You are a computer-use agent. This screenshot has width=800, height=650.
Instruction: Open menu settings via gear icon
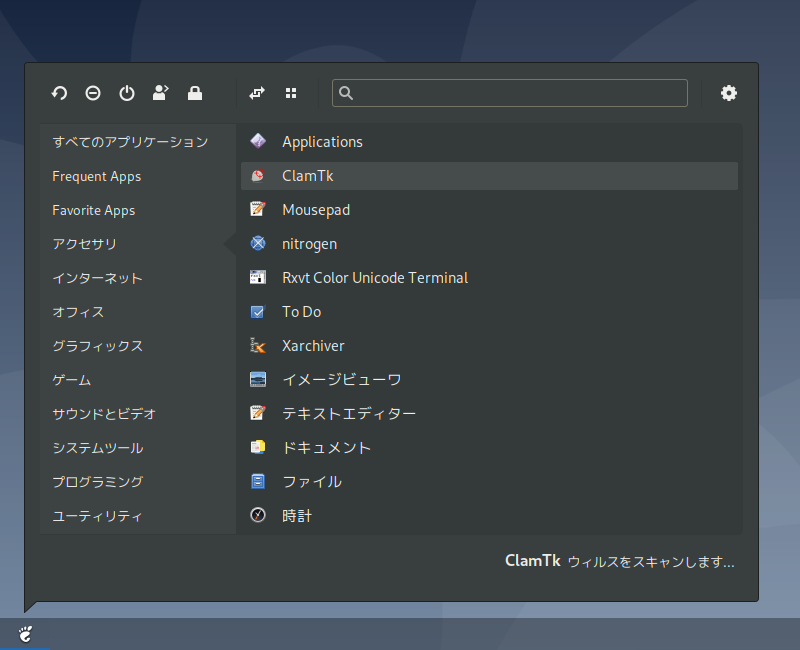coord(729,93)
